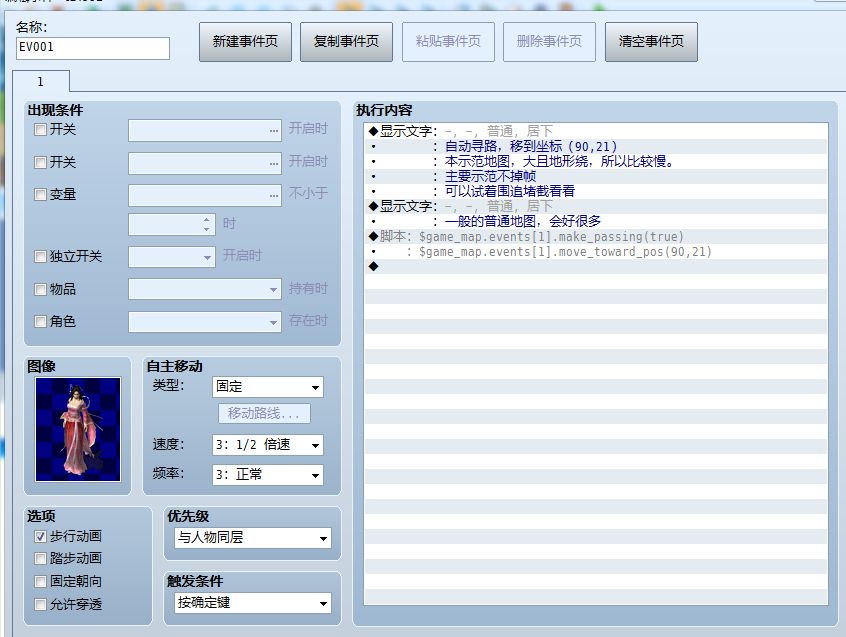Open the 独立开关 condition dropdown
The image size is (846, 637).
coord(172,257)
